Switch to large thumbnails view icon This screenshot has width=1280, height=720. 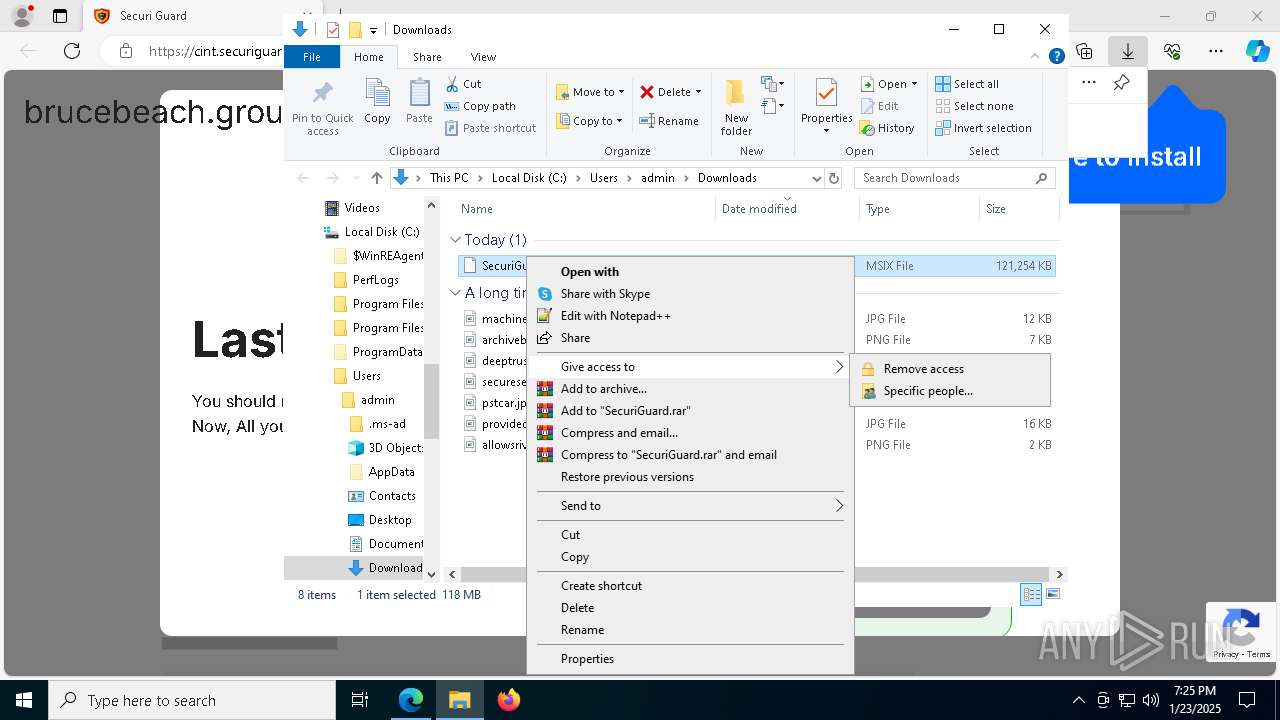(1052, 594)
